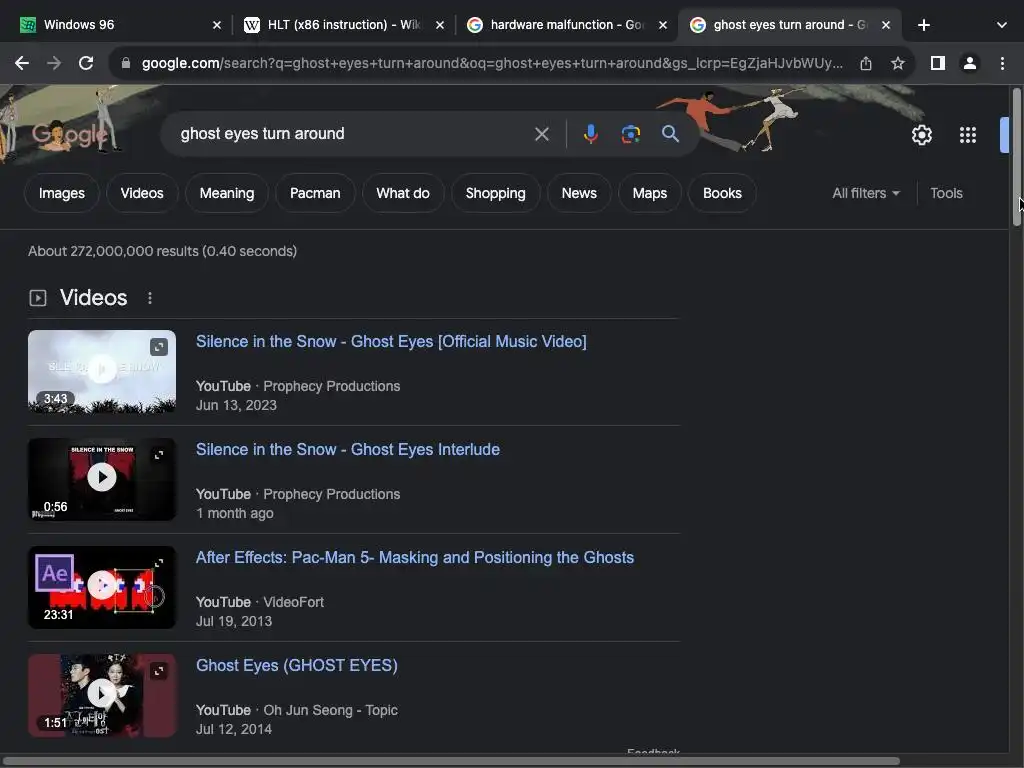Viewport: 1024px width, 768px height.
Task: Filter results by Maps
Action: (x=650, y=193)
